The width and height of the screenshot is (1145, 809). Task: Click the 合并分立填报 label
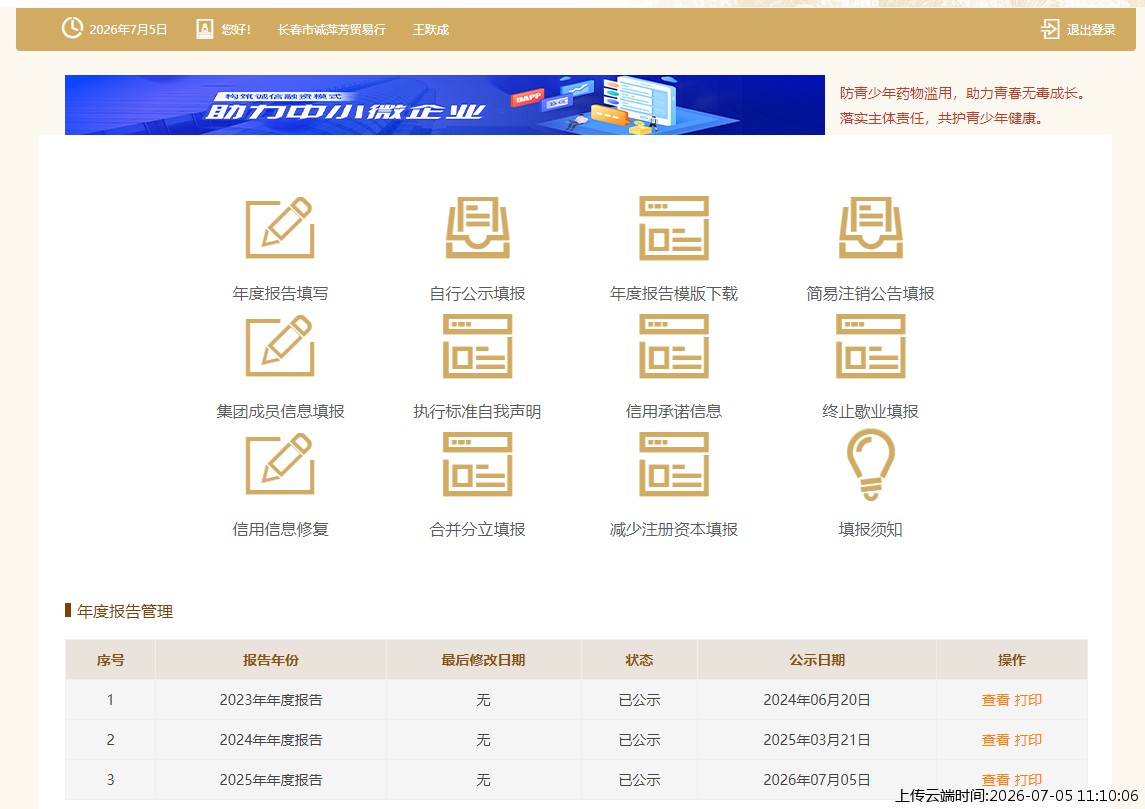478,529
